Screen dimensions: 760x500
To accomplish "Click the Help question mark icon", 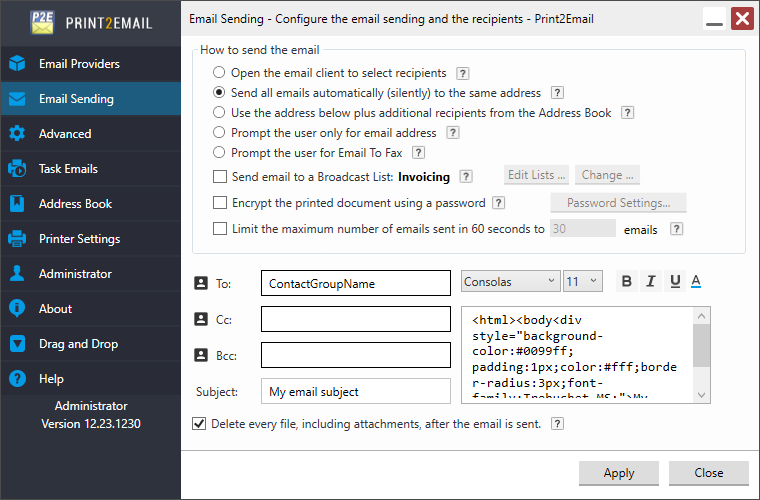I will click(17, 378).
